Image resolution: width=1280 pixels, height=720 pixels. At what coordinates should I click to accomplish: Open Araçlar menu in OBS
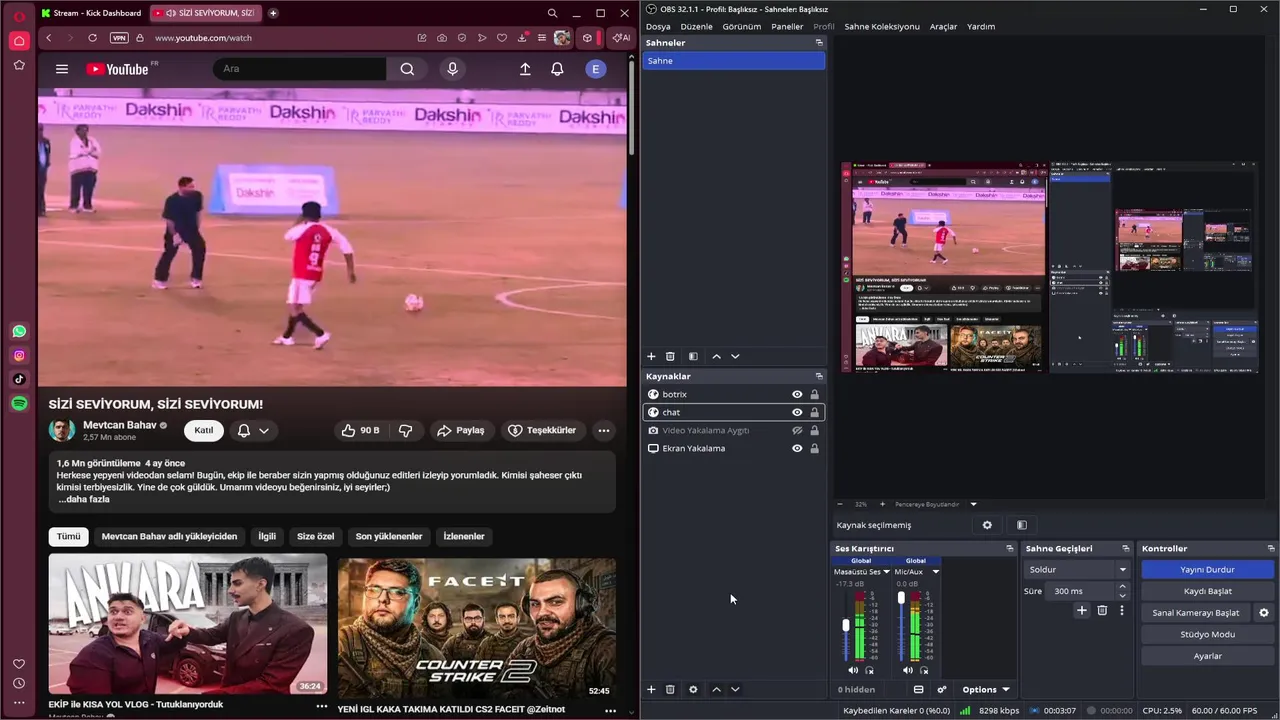click(943, 26)
